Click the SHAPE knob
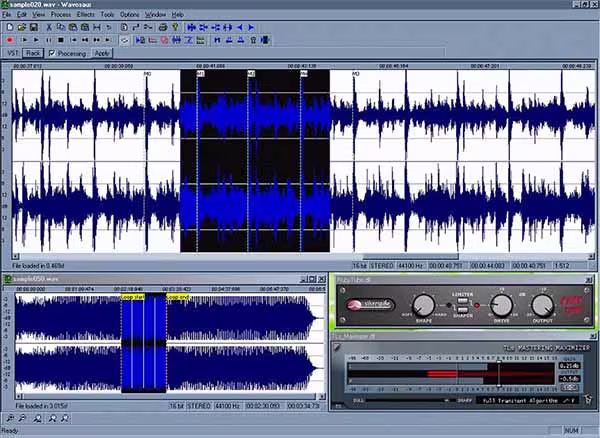The image size is (600, 438). click(424, 306)
